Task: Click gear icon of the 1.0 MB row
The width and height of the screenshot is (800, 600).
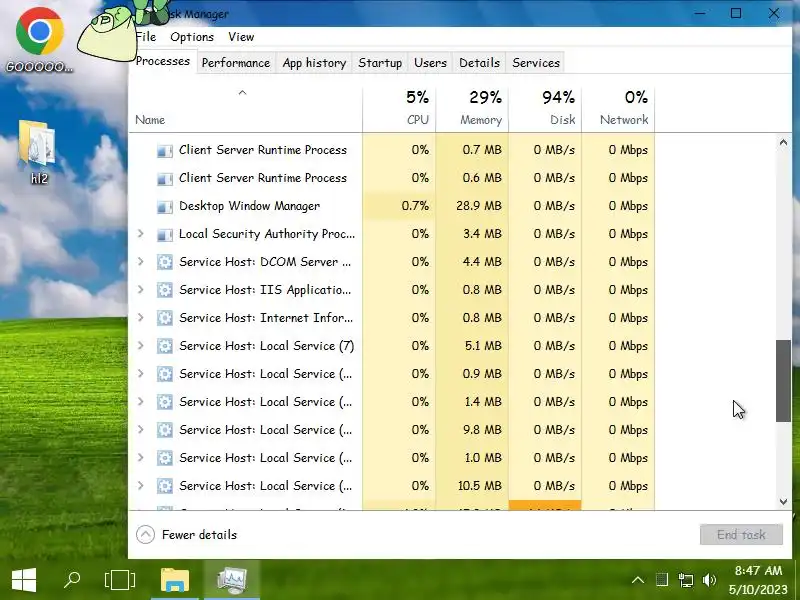Action: point(164,459)
